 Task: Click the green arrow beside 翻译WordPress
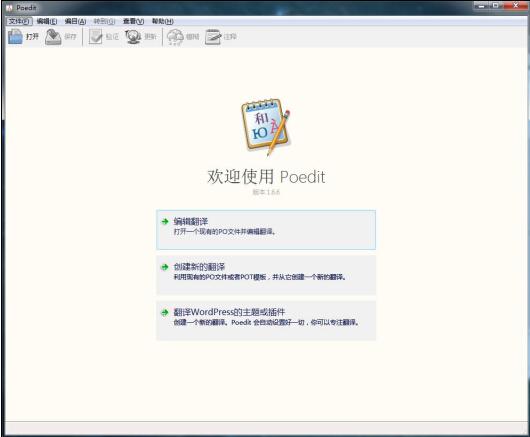pos(165,312)
